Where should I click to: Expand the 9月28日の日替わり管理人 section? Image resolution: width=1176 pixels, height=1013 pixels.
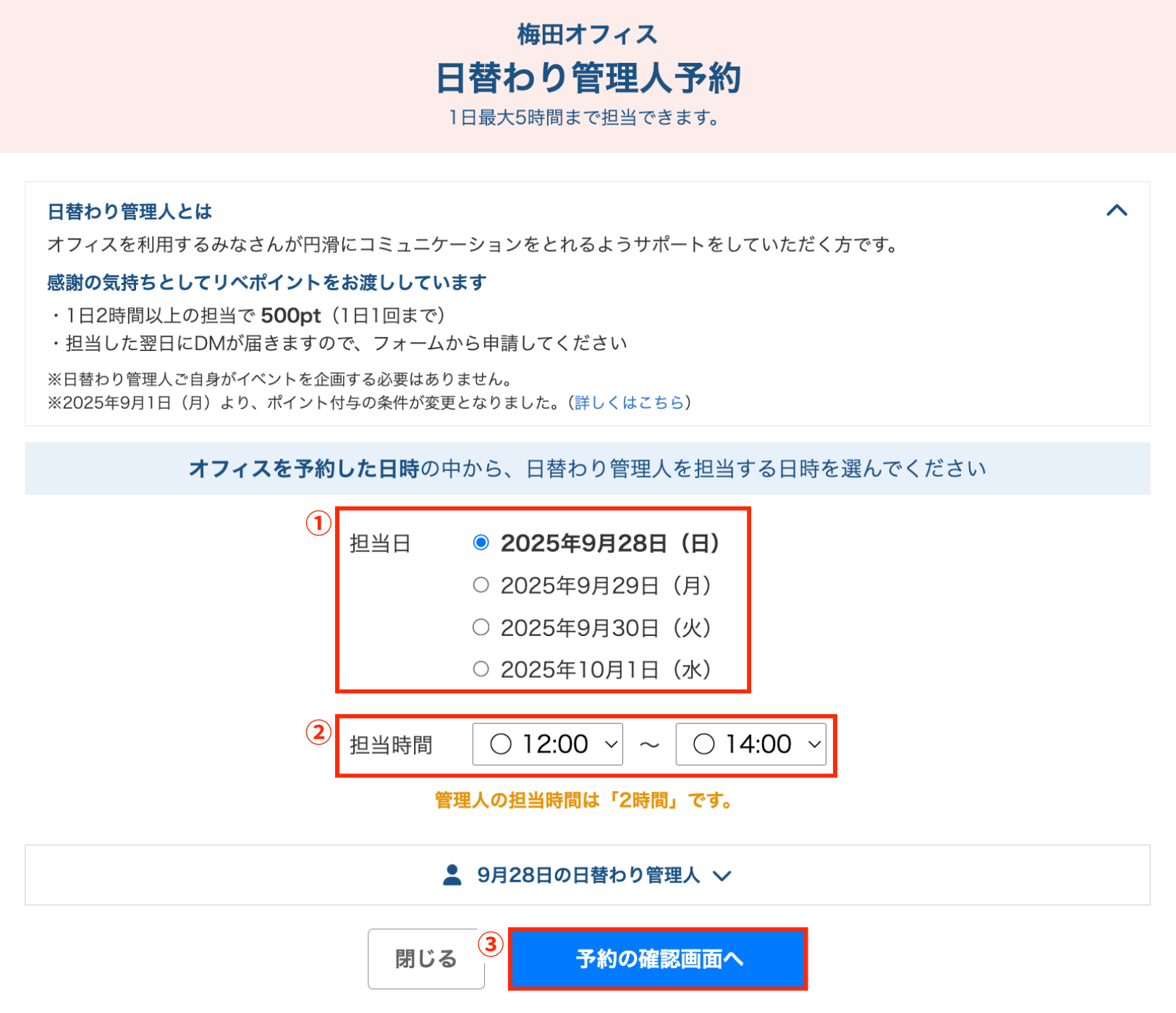pos(588,875)
